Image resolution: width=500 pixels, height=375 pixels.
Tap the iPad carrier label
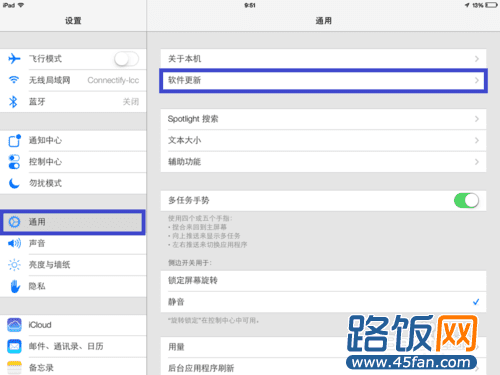point(9,5)
